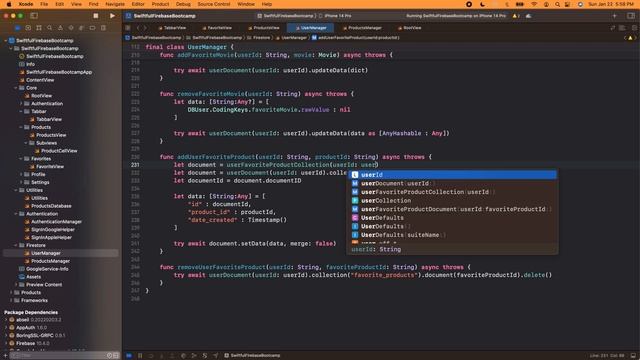Select the UserManager editor tab

pos(311,28)
